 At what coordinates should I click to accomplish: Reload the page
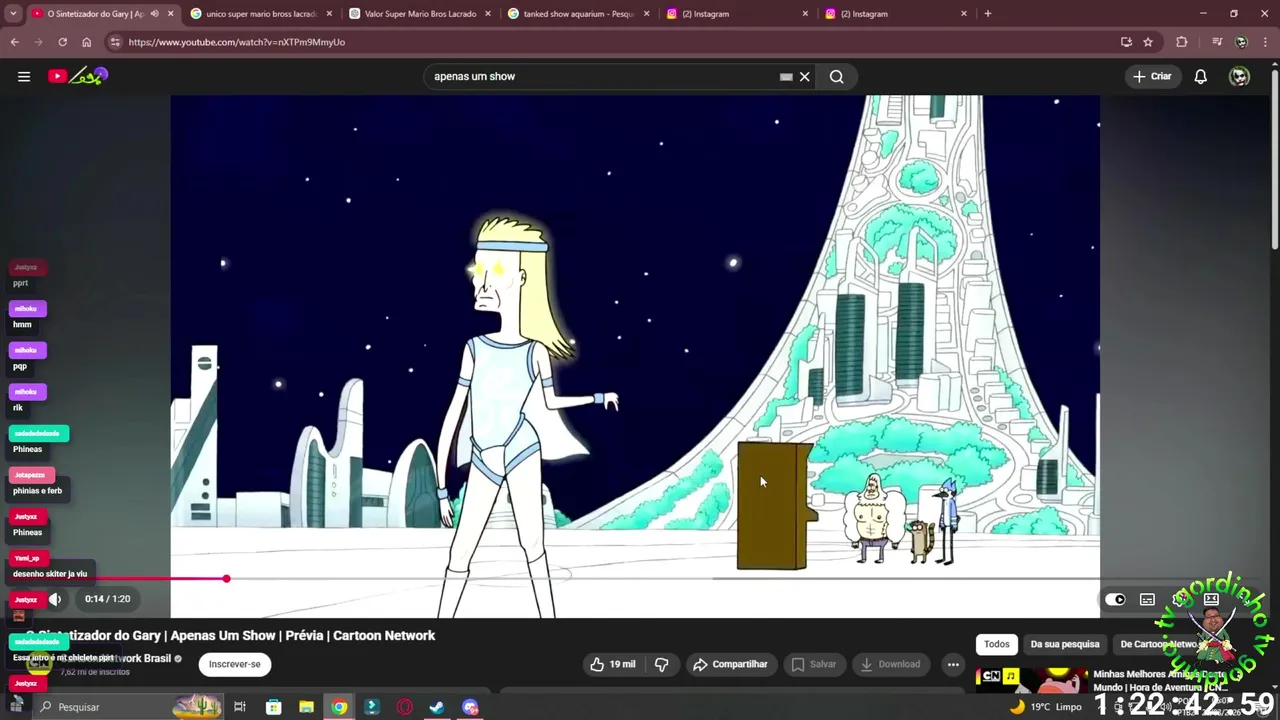pyautogui.click(x=62, y=42)
